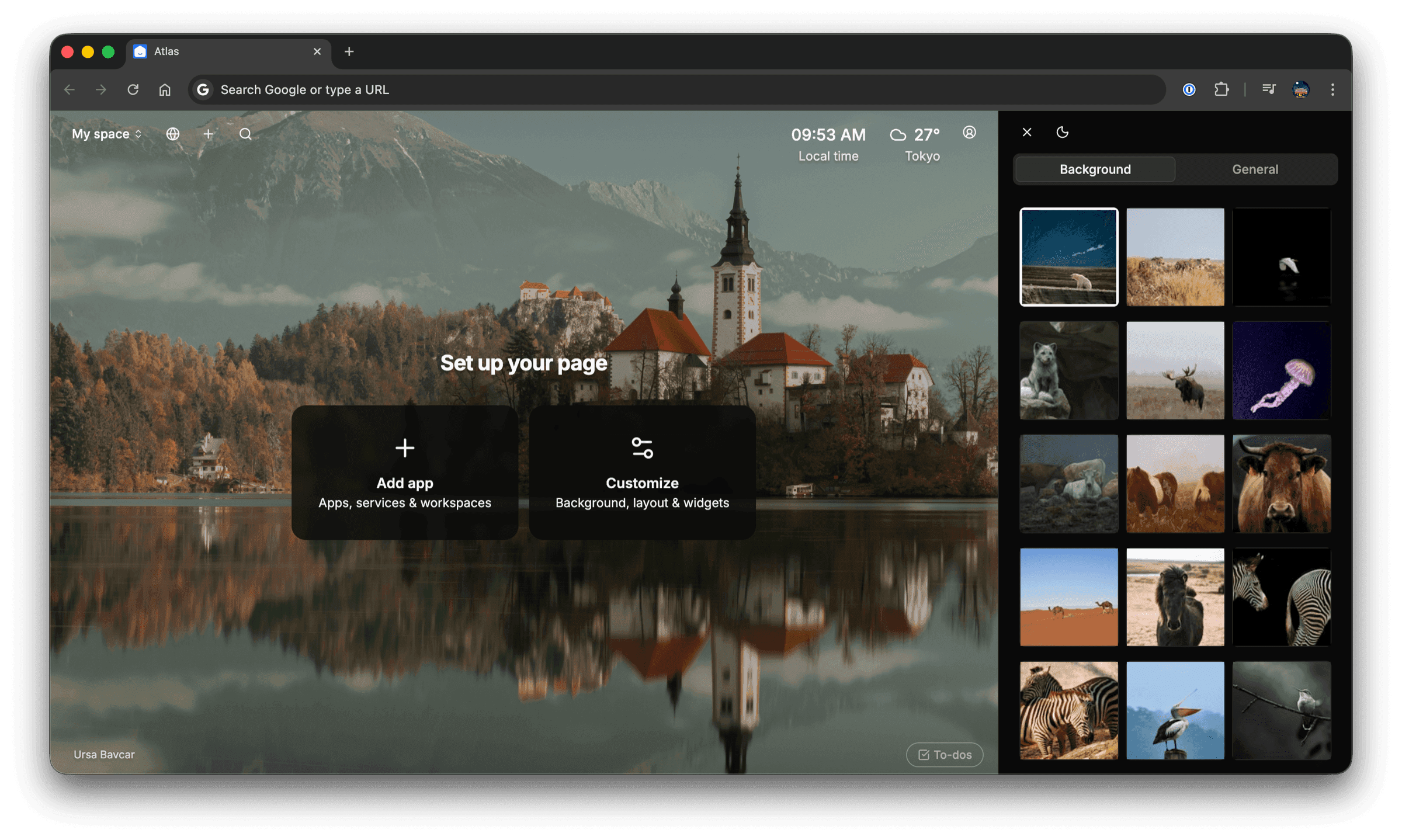
Task: Click the plus icon beside the globe
Action: click(208, 134)
